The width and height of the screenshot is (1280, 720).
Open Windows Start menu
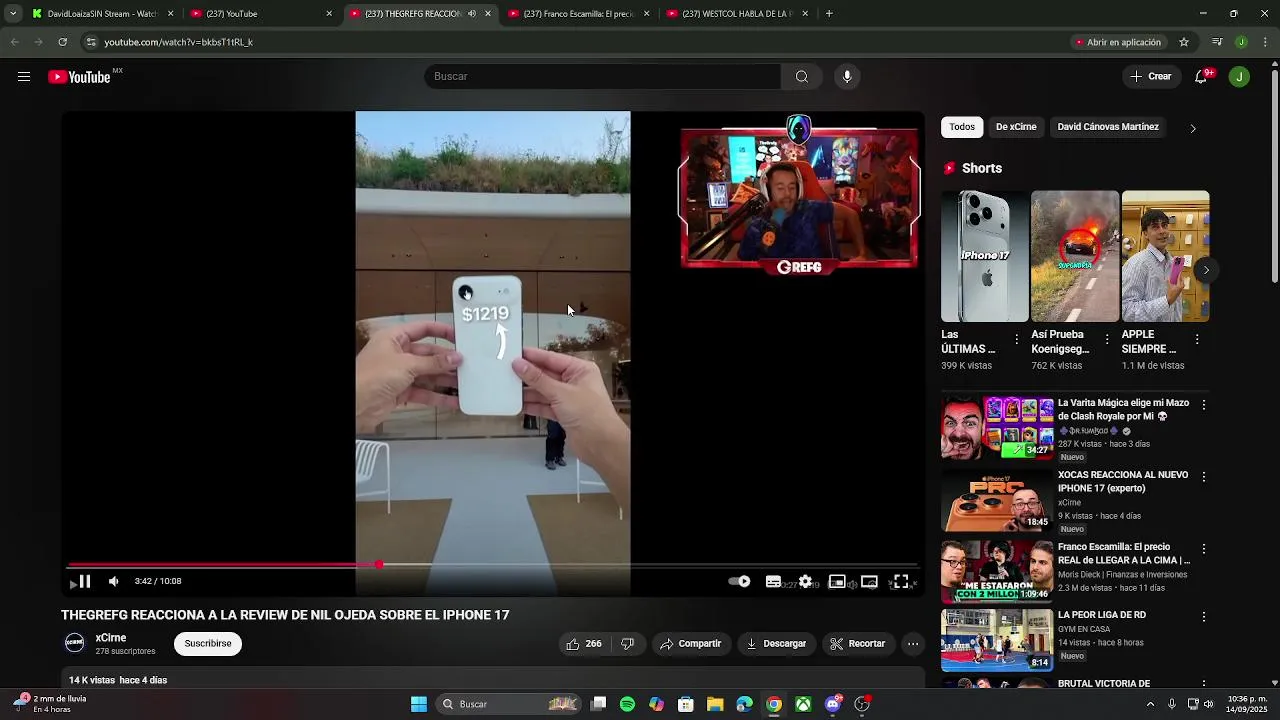[419, 705]
